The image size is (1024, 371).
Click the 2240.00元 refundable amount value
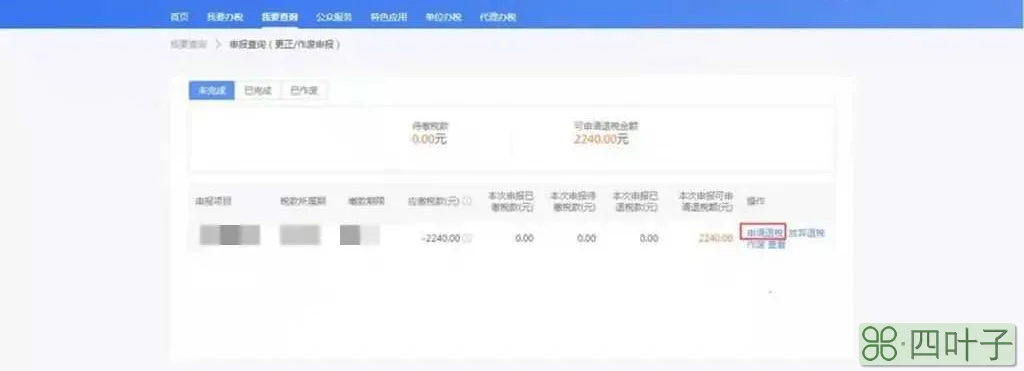point(601,139)
